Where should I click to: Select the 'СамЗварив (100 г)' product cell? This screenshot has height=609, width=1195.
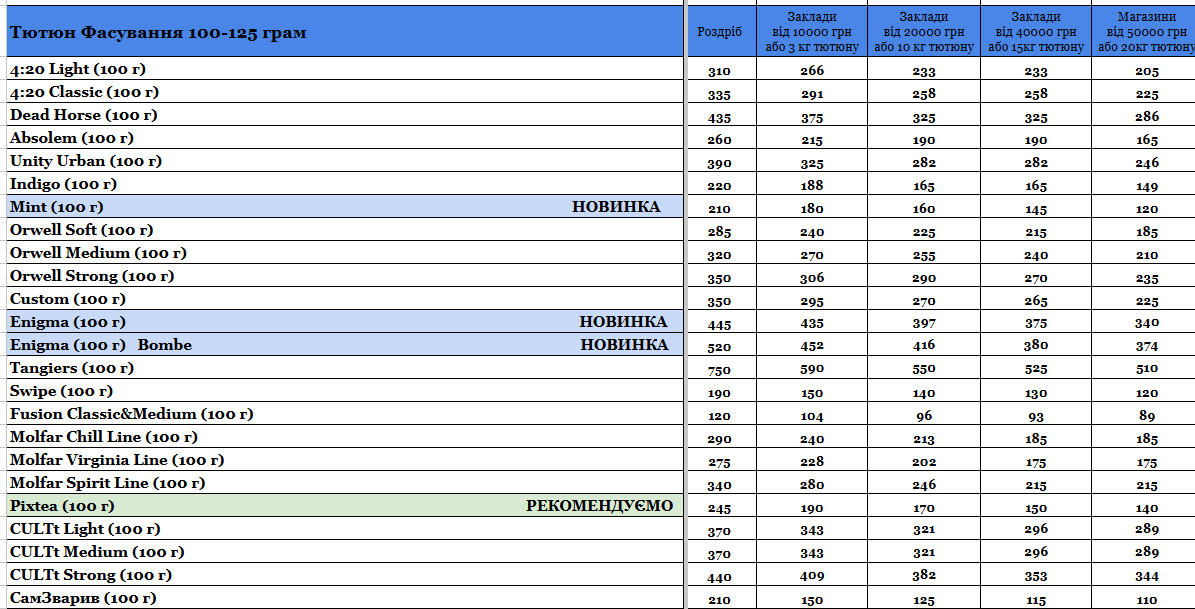[345, 598]
